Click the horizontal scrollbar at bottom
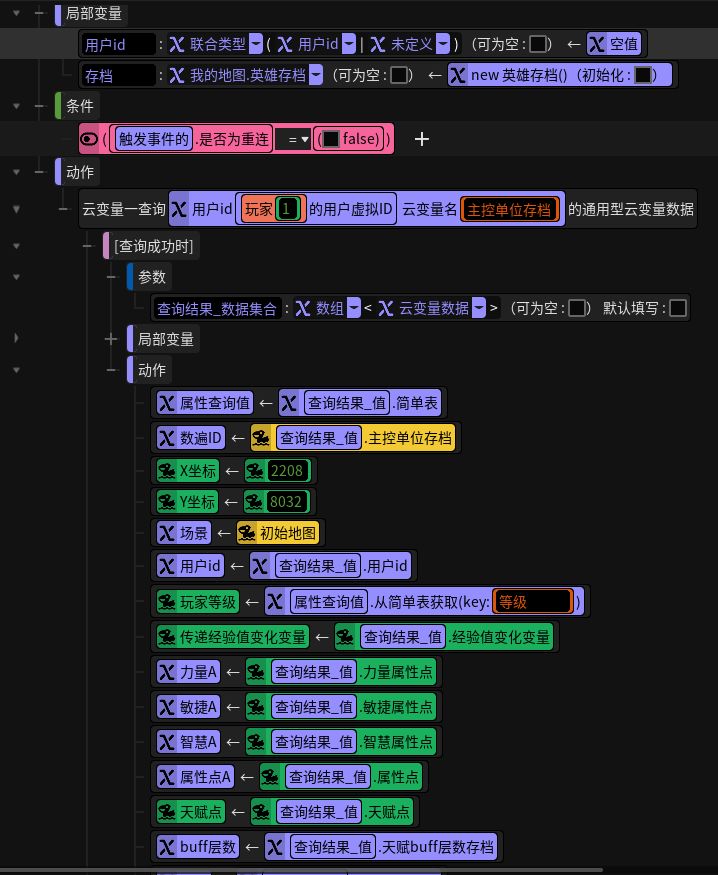 point(301,870)
